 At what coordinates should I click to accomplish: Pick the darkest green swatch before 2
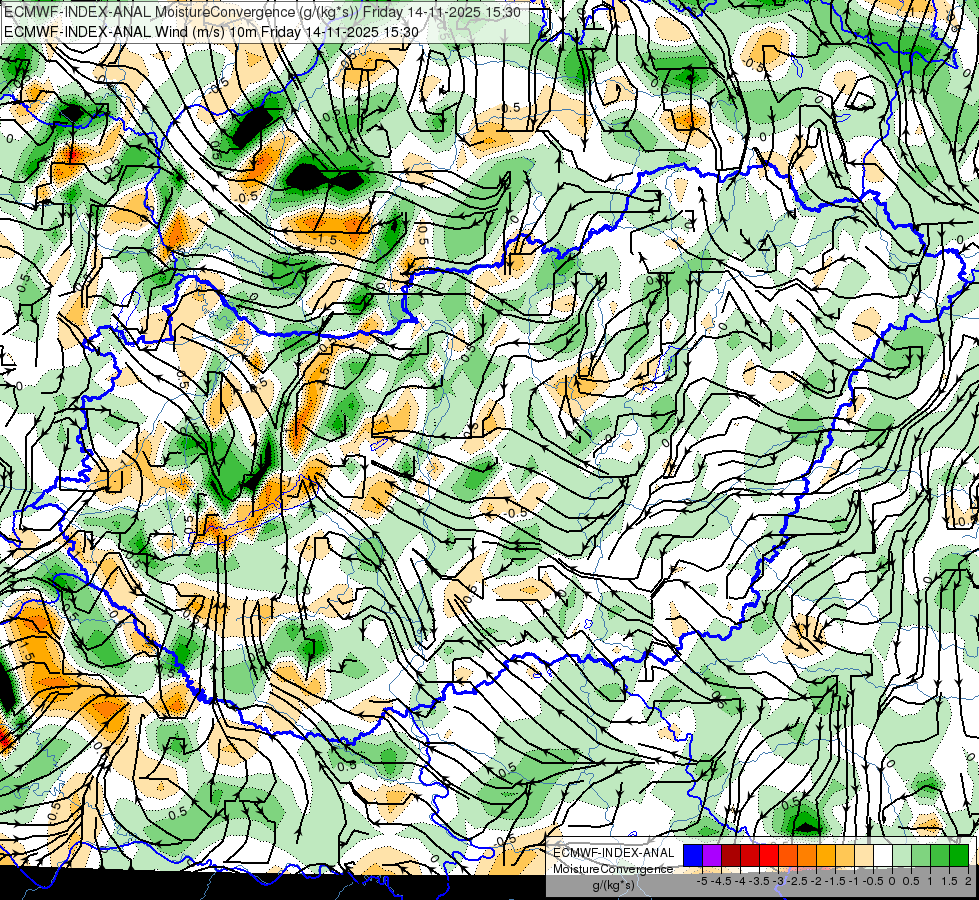[959, 855]
